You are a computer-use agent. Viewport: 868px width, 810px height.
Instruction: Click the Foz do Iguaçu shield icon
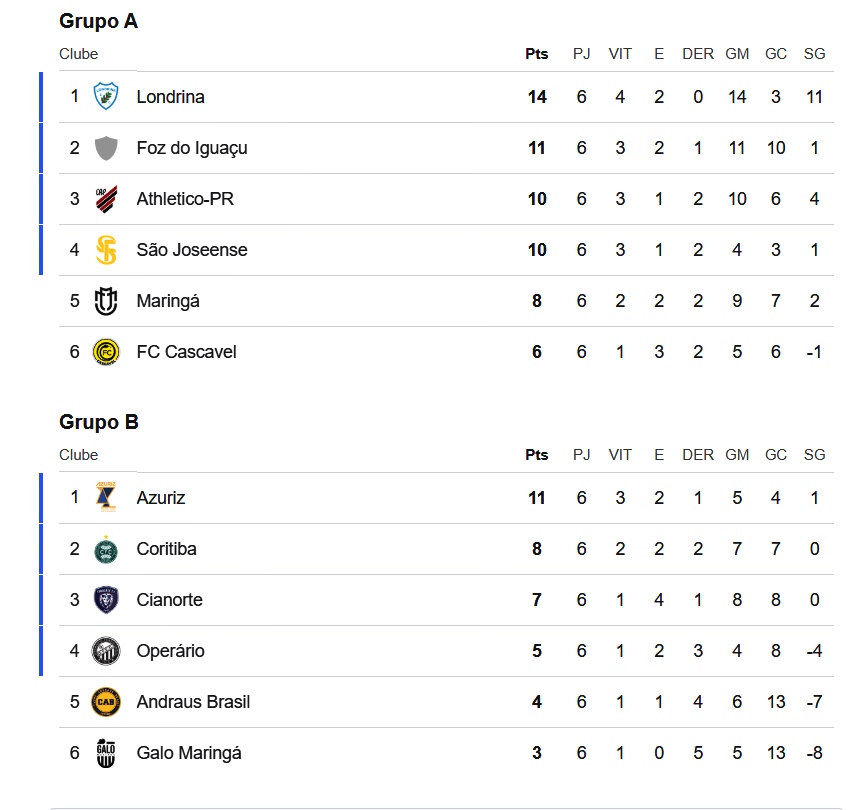coord(106,148)
